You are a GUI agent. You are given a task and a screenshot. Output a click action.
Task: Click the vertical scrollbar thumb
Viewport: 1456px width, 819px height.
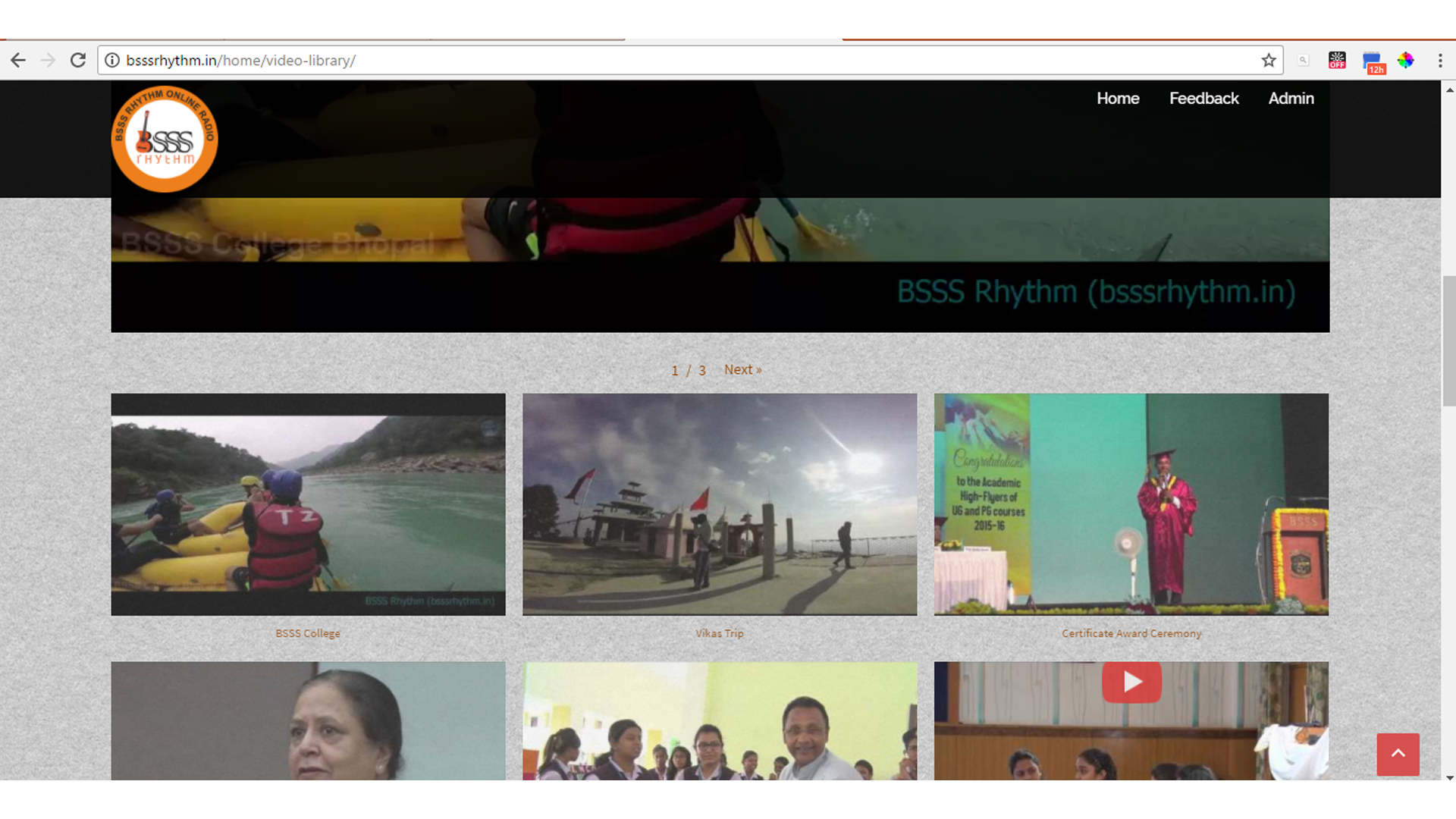[1449, 341]
